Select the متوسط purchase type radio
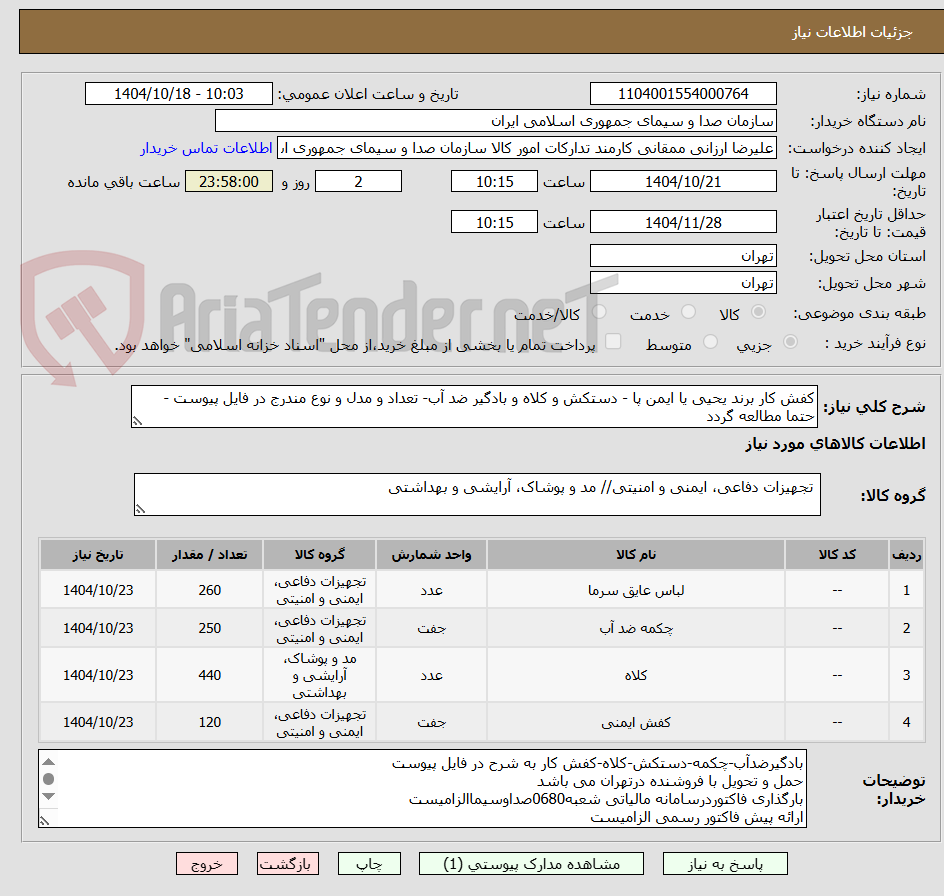 pyautogui.click(x=710, y=342)
